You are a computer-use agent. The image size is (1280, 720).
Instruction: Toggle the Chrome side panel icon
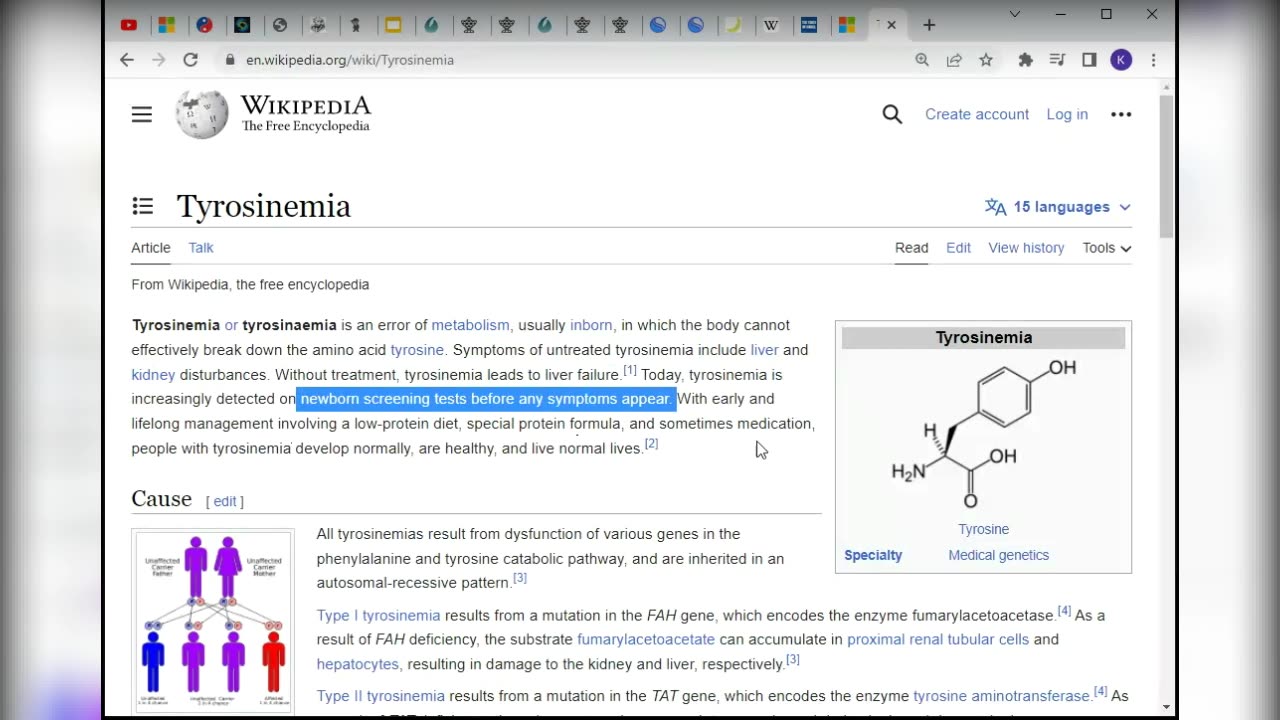tap(1089, 60)
